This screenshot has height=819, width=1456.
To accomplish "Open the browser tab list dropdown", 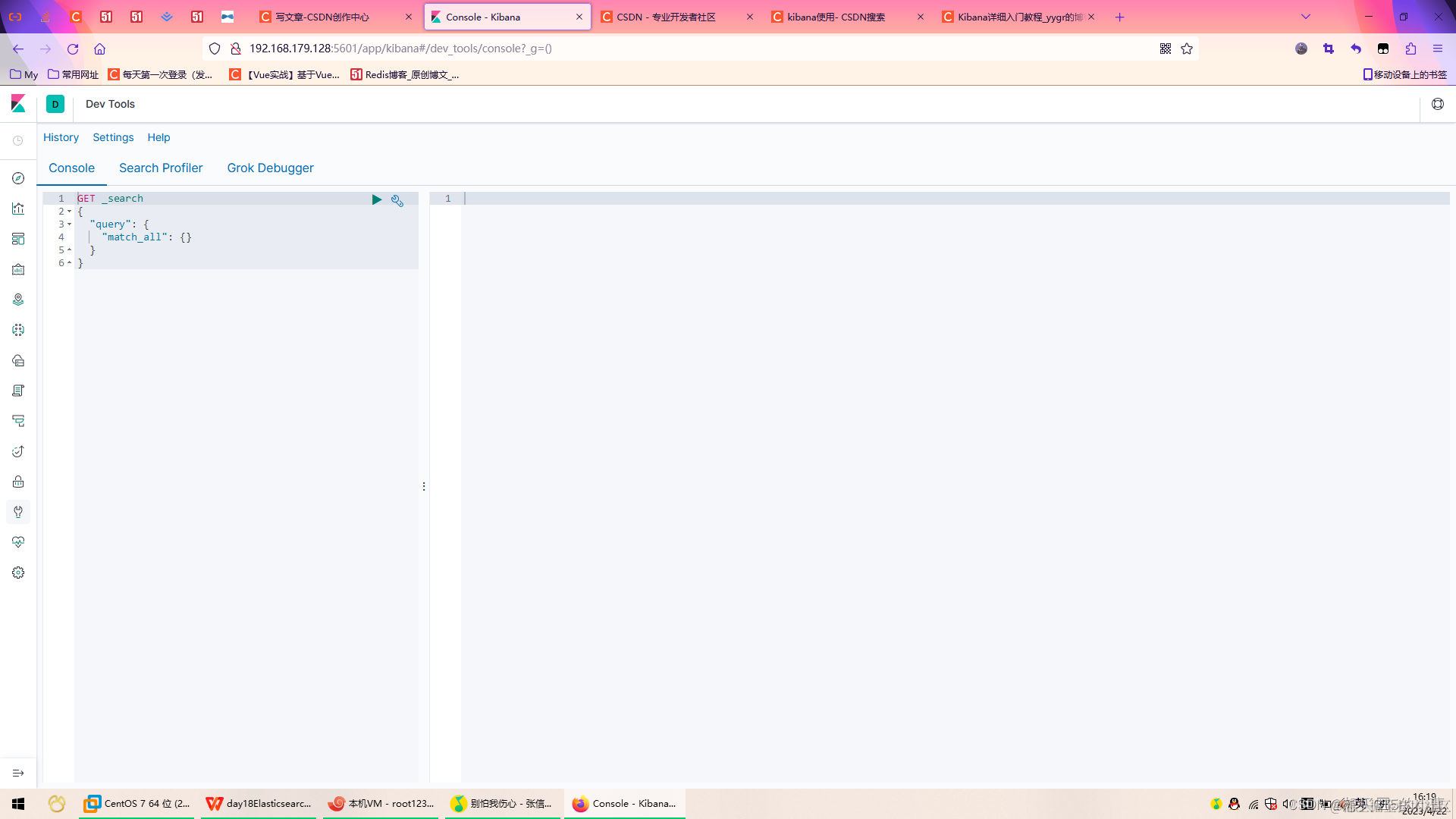I will click(1305, 17).
